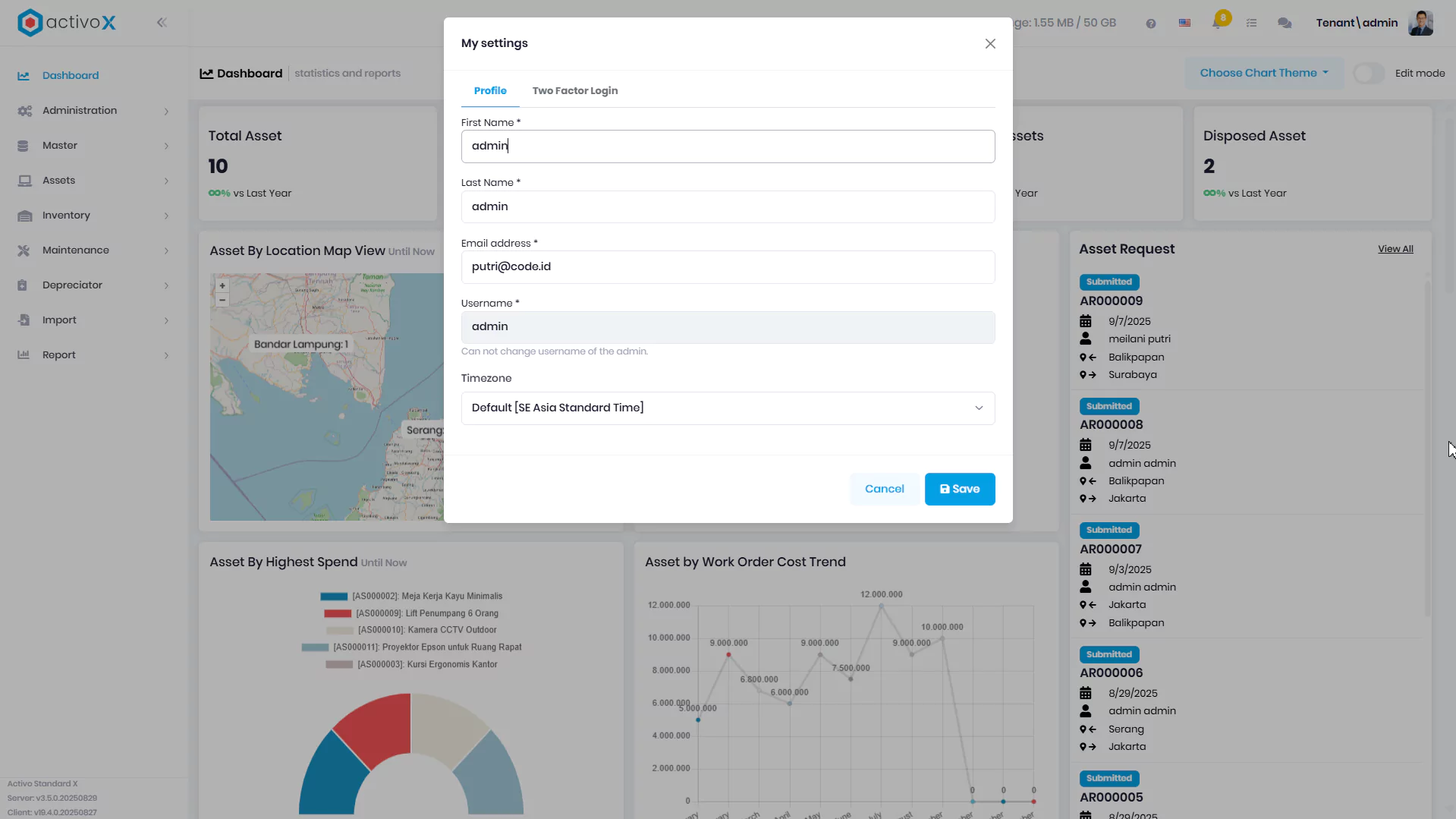The image size is (1456, 819).
Task: Toggle the Edit mode switch
Action: tap(1369, 74)
